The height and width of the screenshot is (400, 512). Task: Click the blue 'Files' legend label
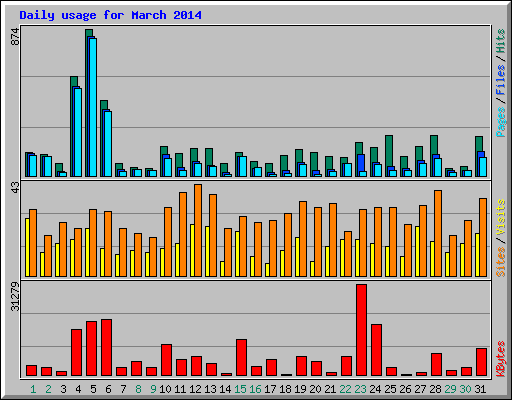pyautogui.click(x=501, y=80)
